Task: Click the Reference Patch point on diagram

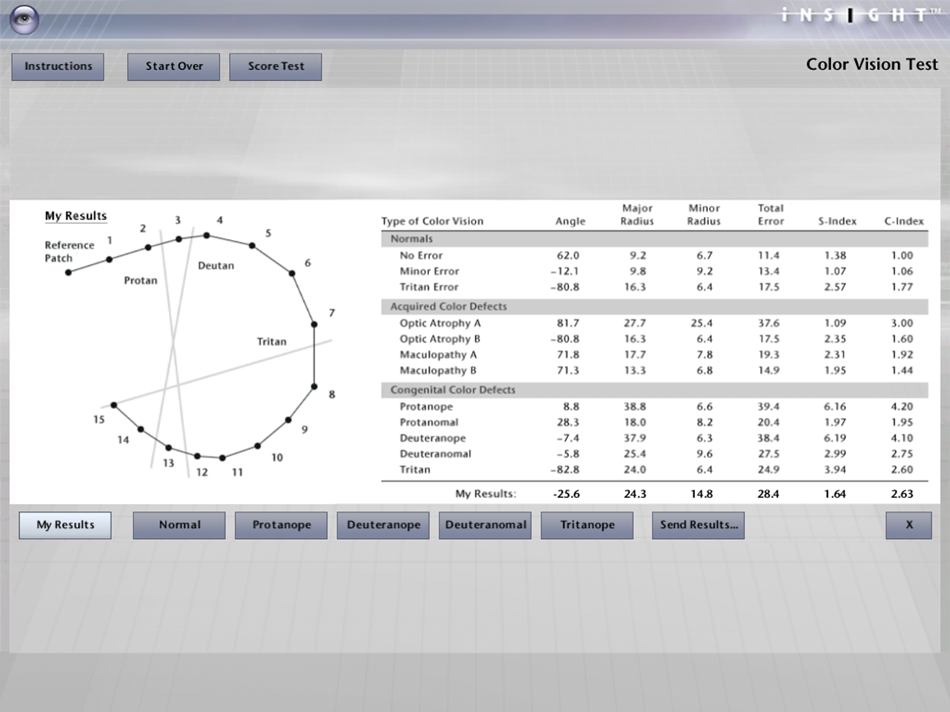Action: (x=68, y=273)
